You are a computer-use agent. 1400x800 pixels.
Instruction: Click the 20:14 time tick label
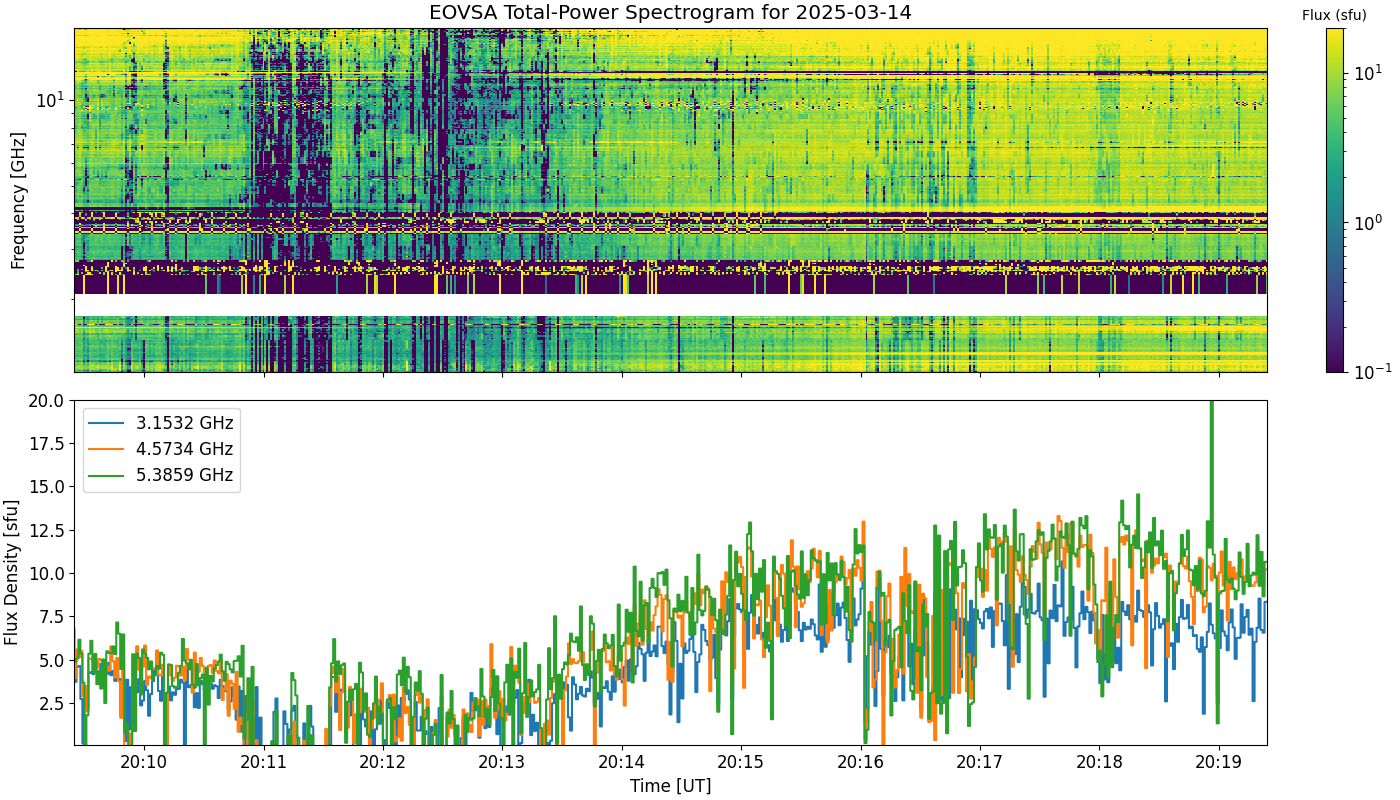pyautogui.click(x=622, y=763)
